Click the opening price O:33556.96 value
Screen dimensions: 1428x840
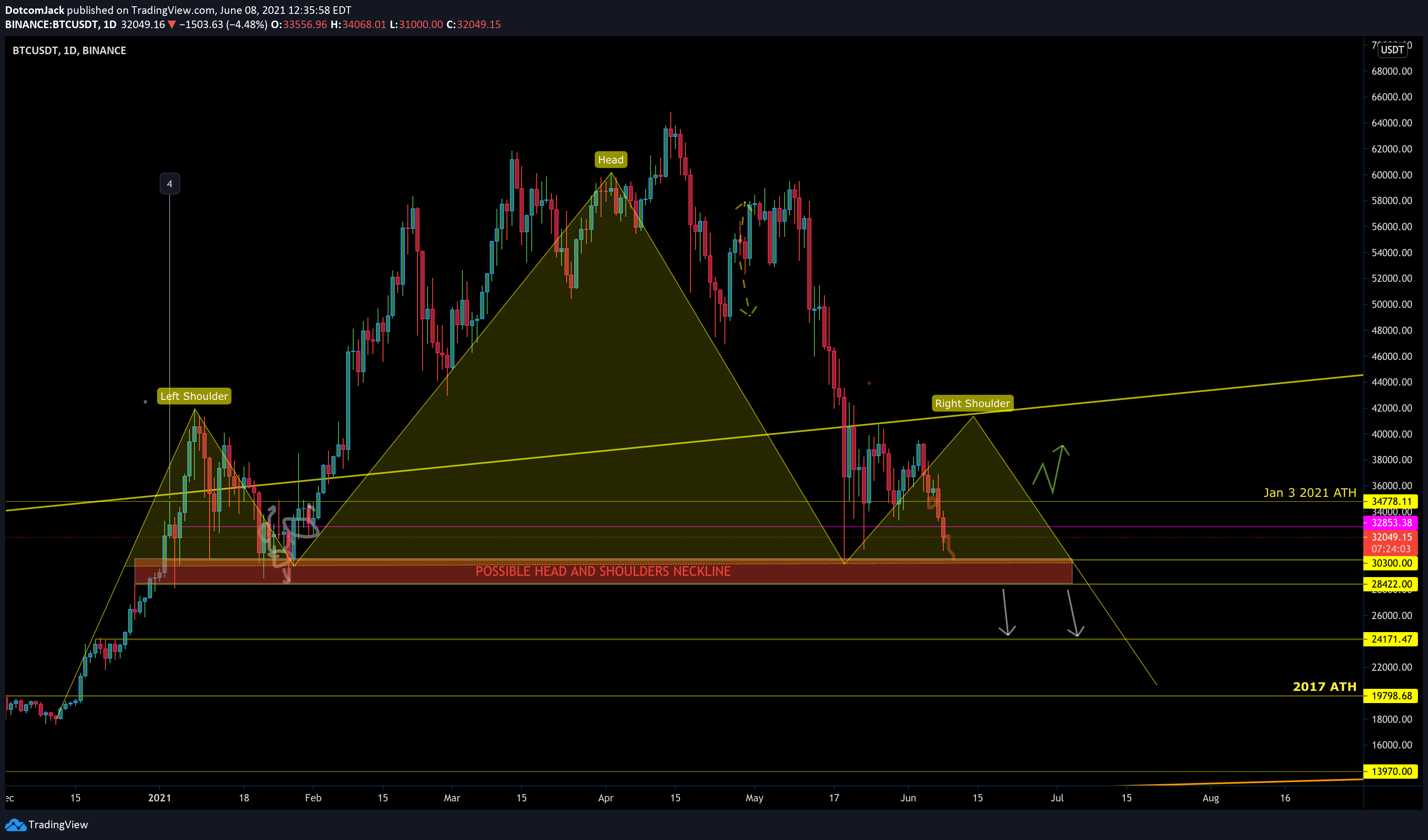point(299,24)
